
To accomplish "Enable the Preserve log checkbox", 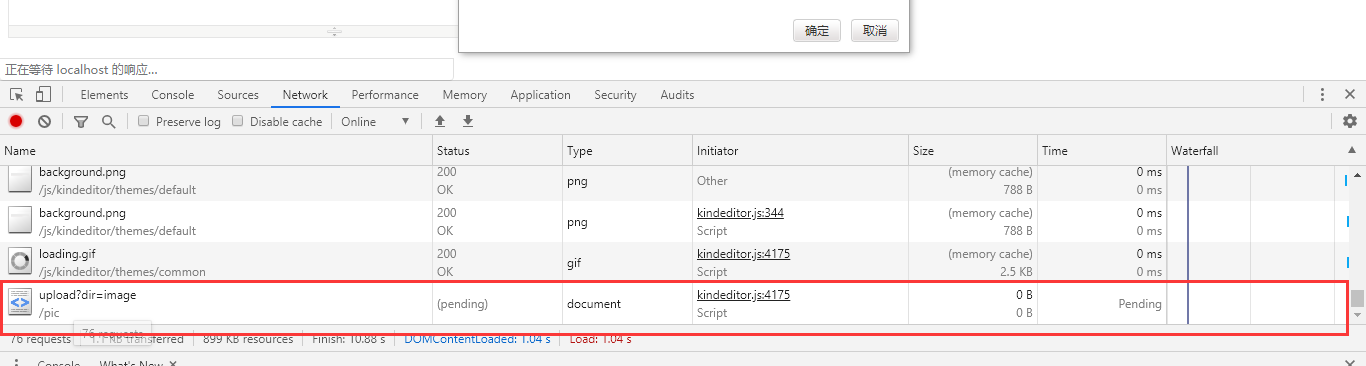I will [144, 121].
